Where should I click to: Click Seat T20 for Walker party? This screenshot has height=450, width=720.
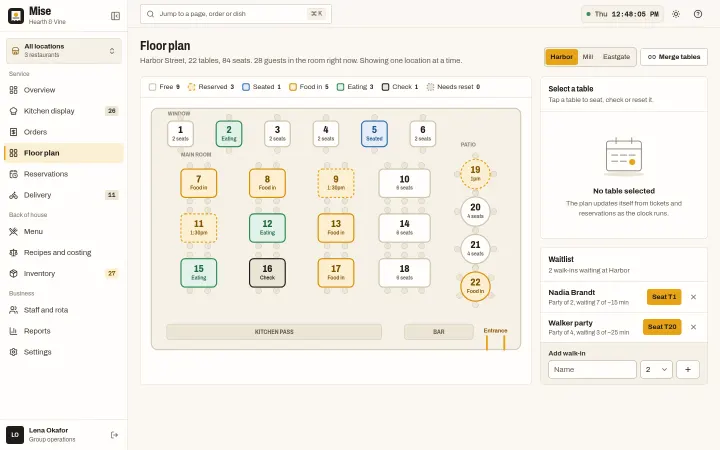[x=662, y=327]
